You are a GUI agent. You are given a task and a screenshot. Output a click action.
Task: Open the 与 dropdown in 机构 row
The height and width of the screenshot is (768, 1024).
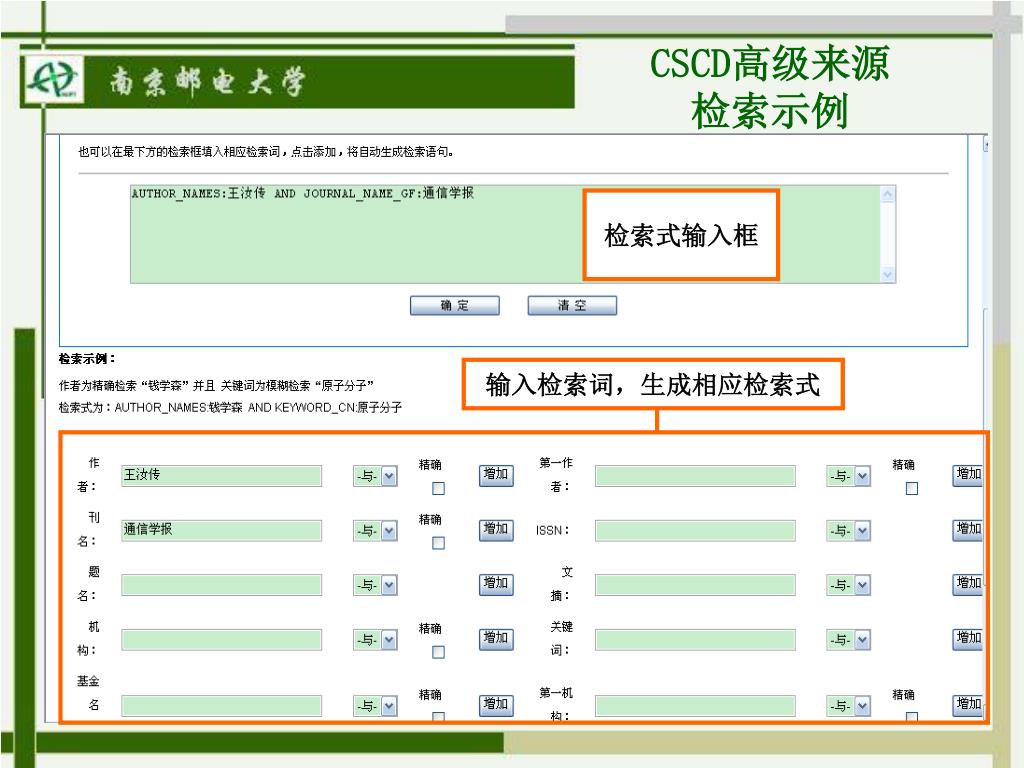pyautogui.click(x=376, y=640)
